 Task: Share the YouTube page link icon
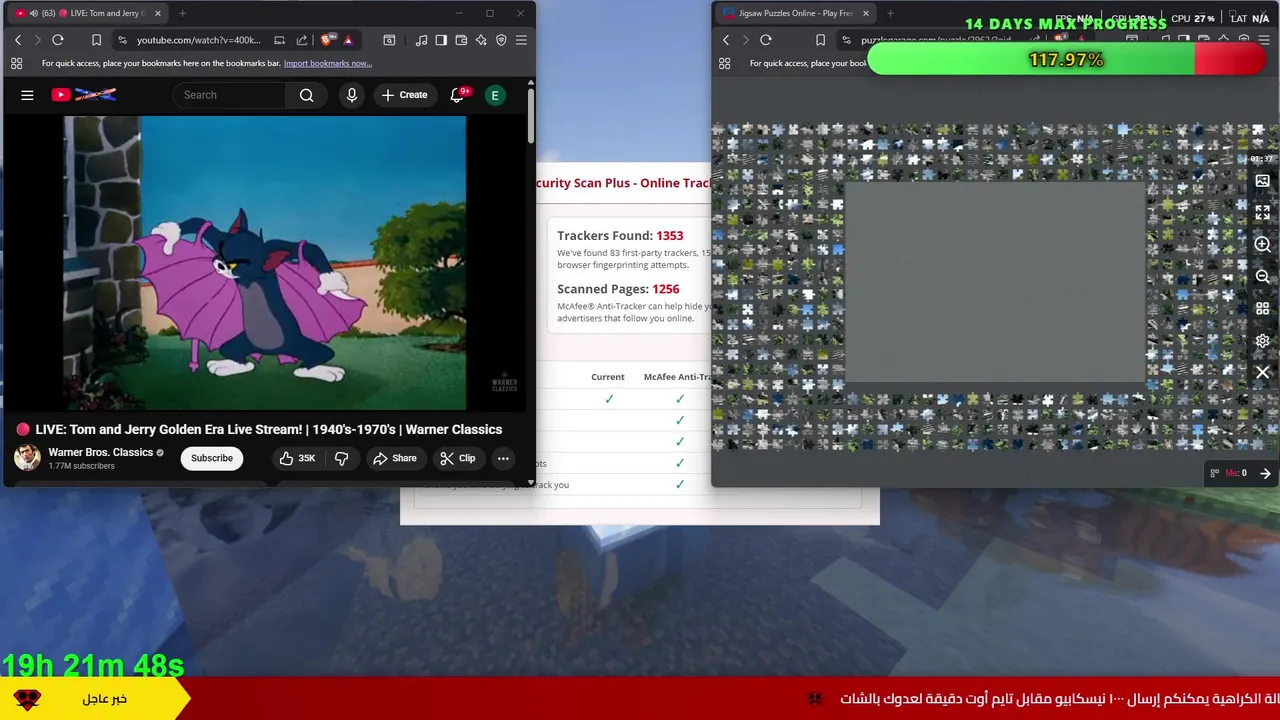[302, 40]
